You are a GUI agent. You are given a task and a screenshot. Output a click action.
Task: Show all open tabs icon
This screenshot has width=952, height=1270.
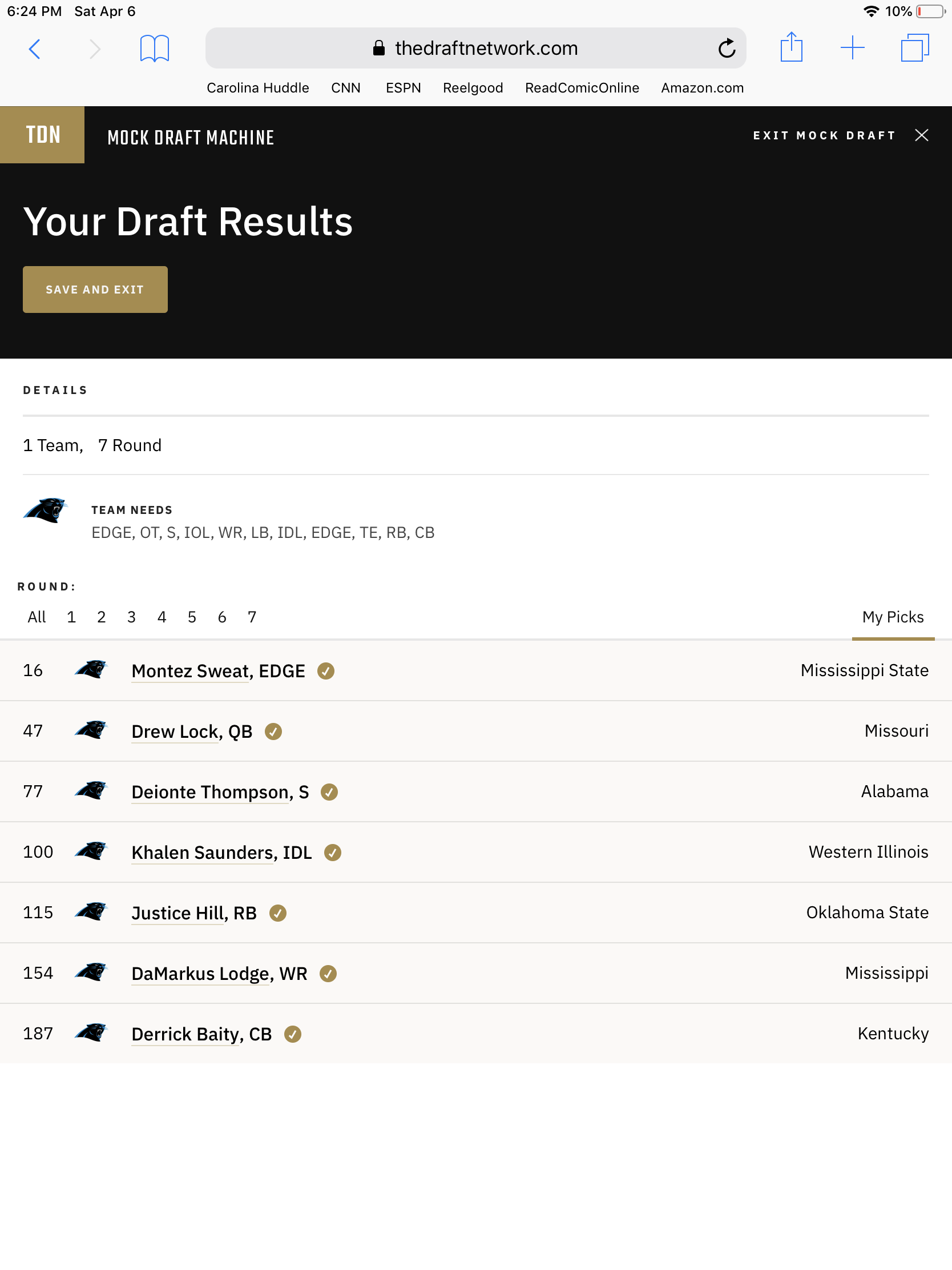coord(915,47)
